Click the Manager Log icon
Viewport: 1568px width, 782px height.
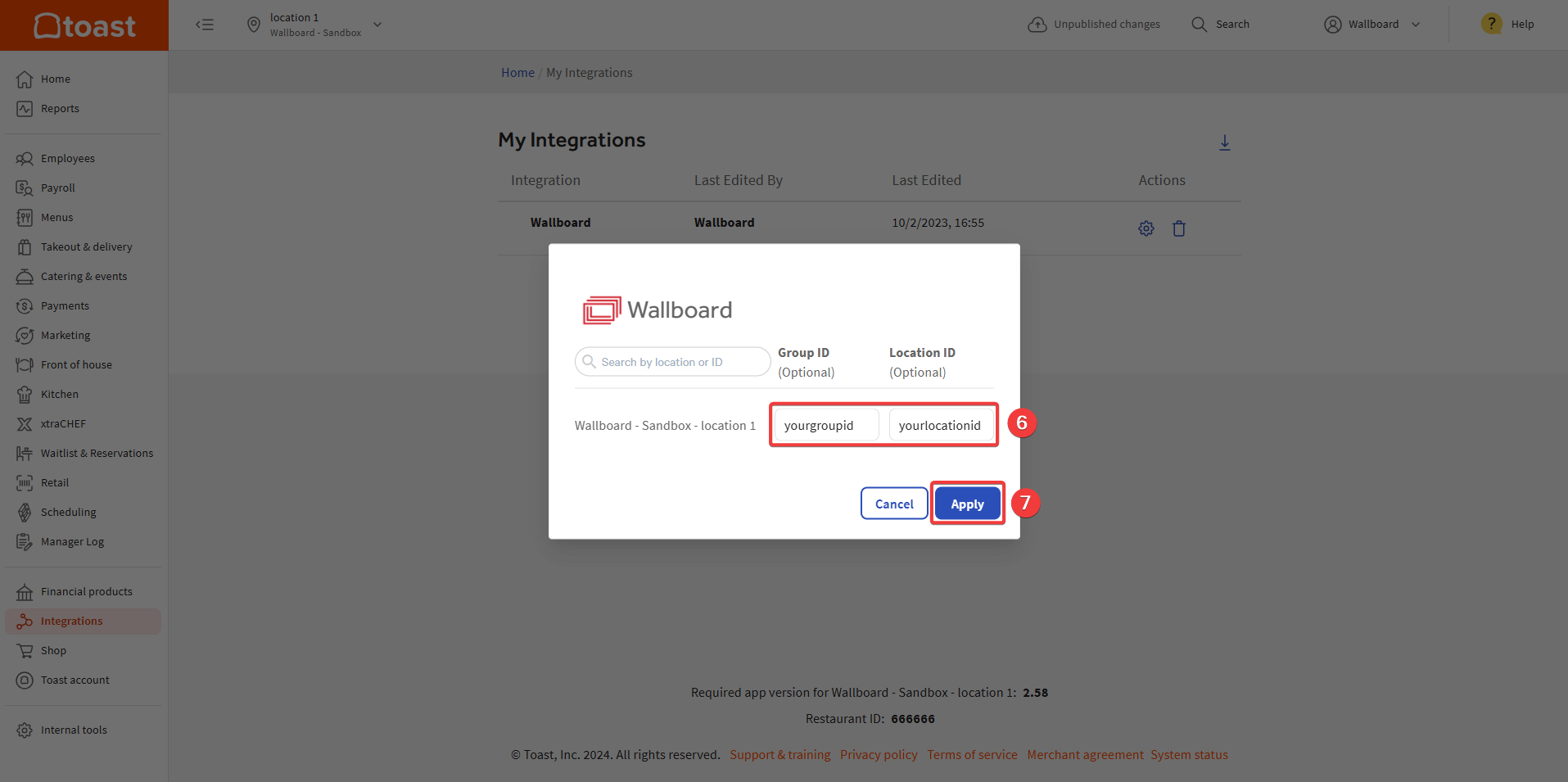25,542
